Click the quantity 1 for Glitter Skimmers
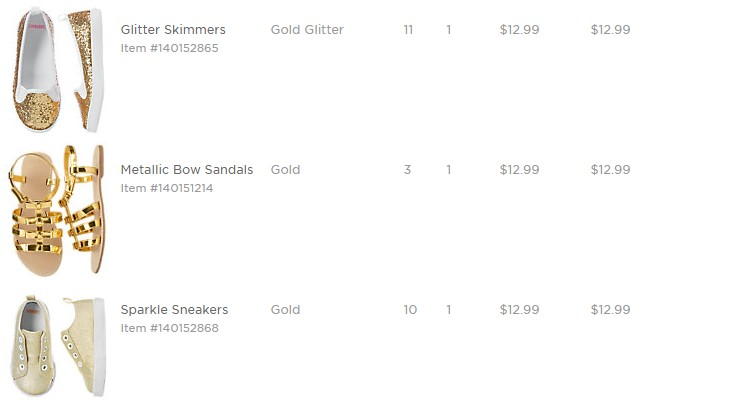Screen dimensions: 743x414 [449, 30]
